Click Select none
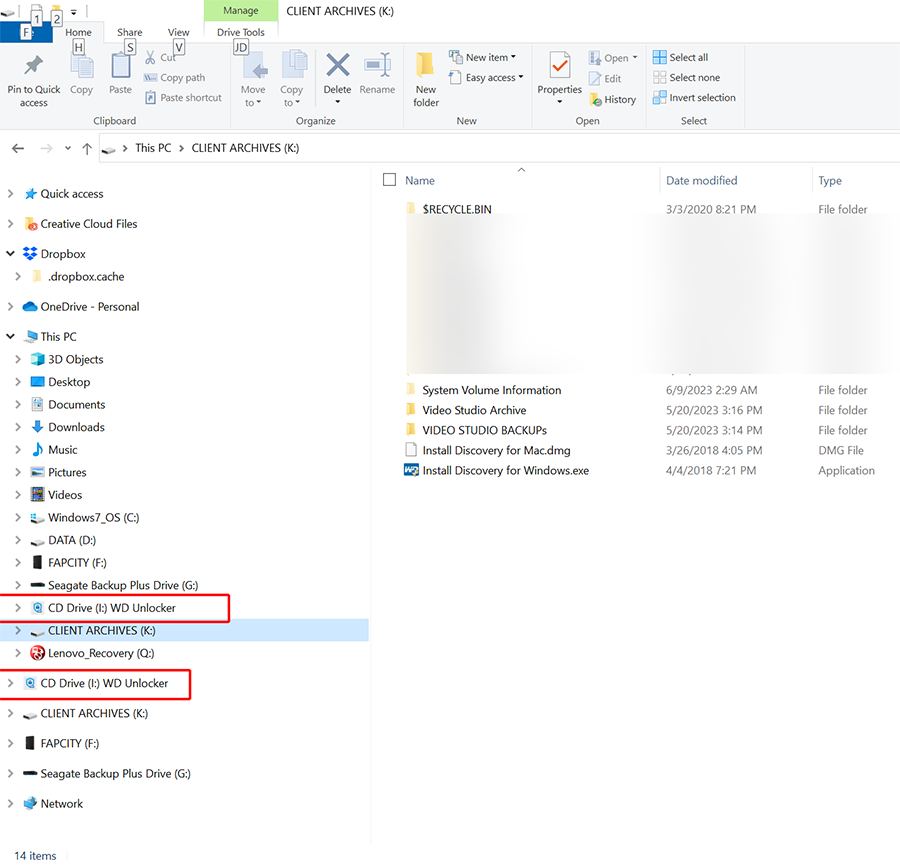 click(x=686, y=77)
